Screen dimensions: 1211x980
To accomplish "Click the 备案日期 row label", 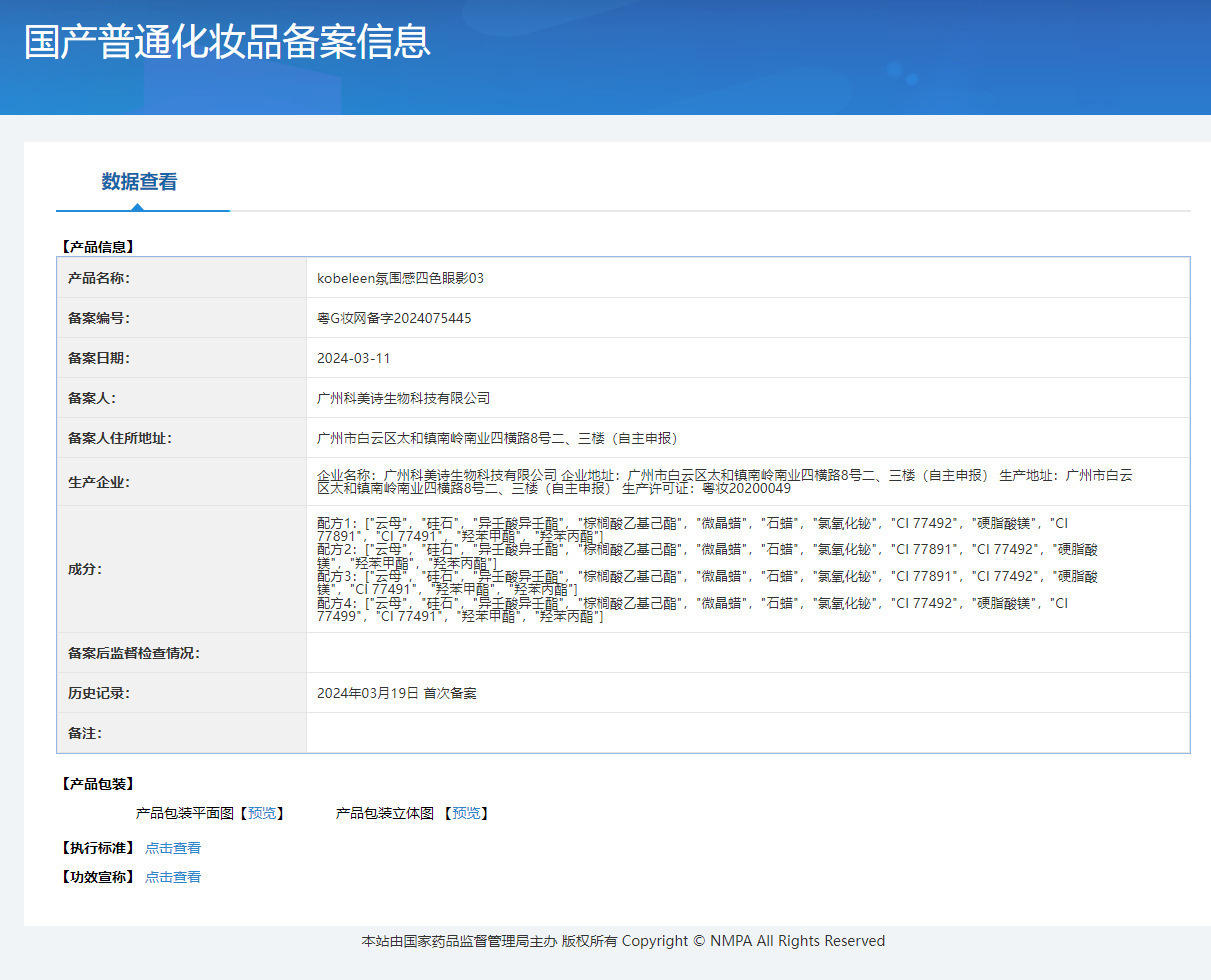I will pos(98,358).
